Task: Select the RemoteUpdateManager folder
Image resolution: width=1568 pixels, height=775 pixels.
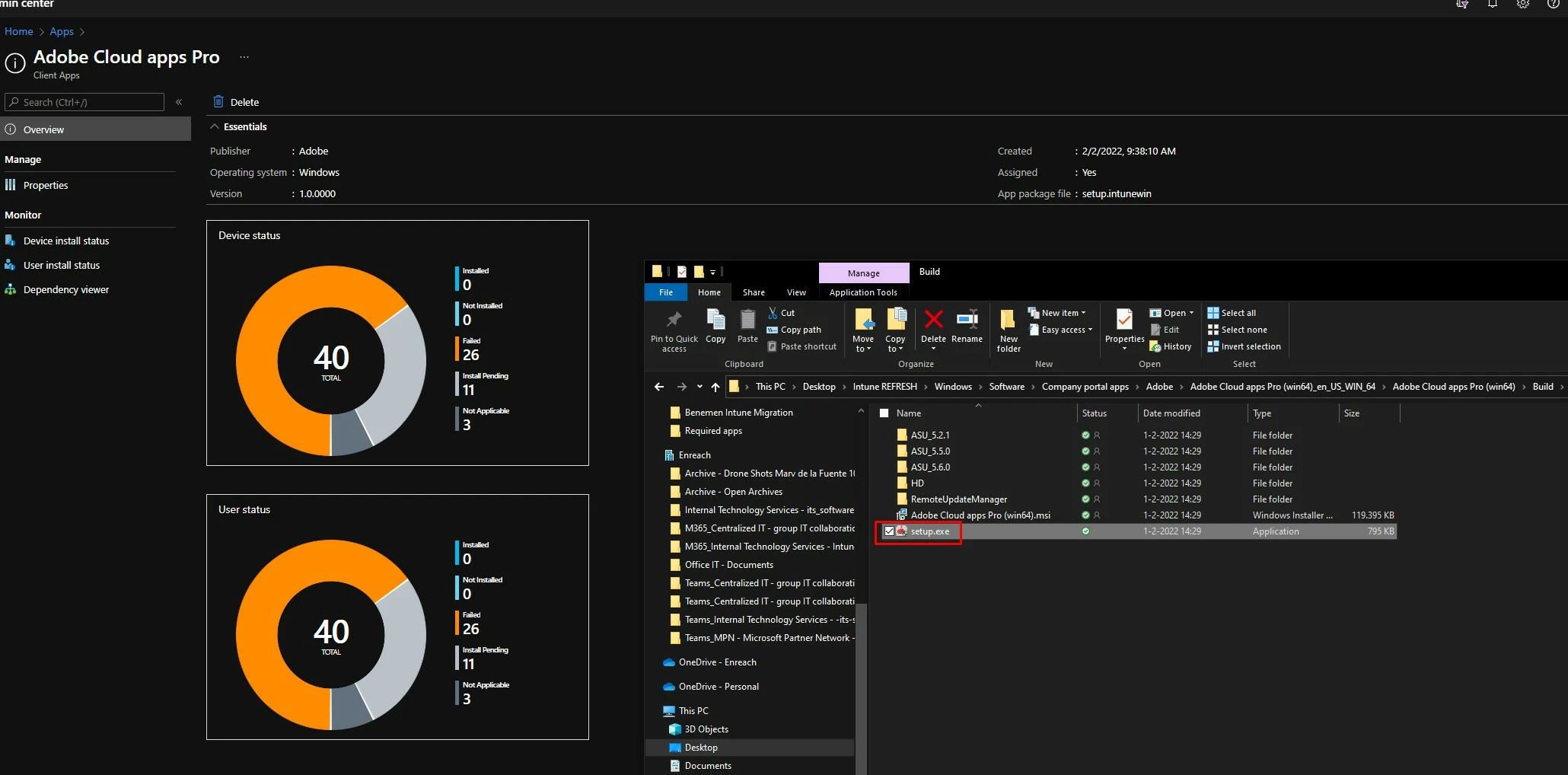Action: (958, 499)
